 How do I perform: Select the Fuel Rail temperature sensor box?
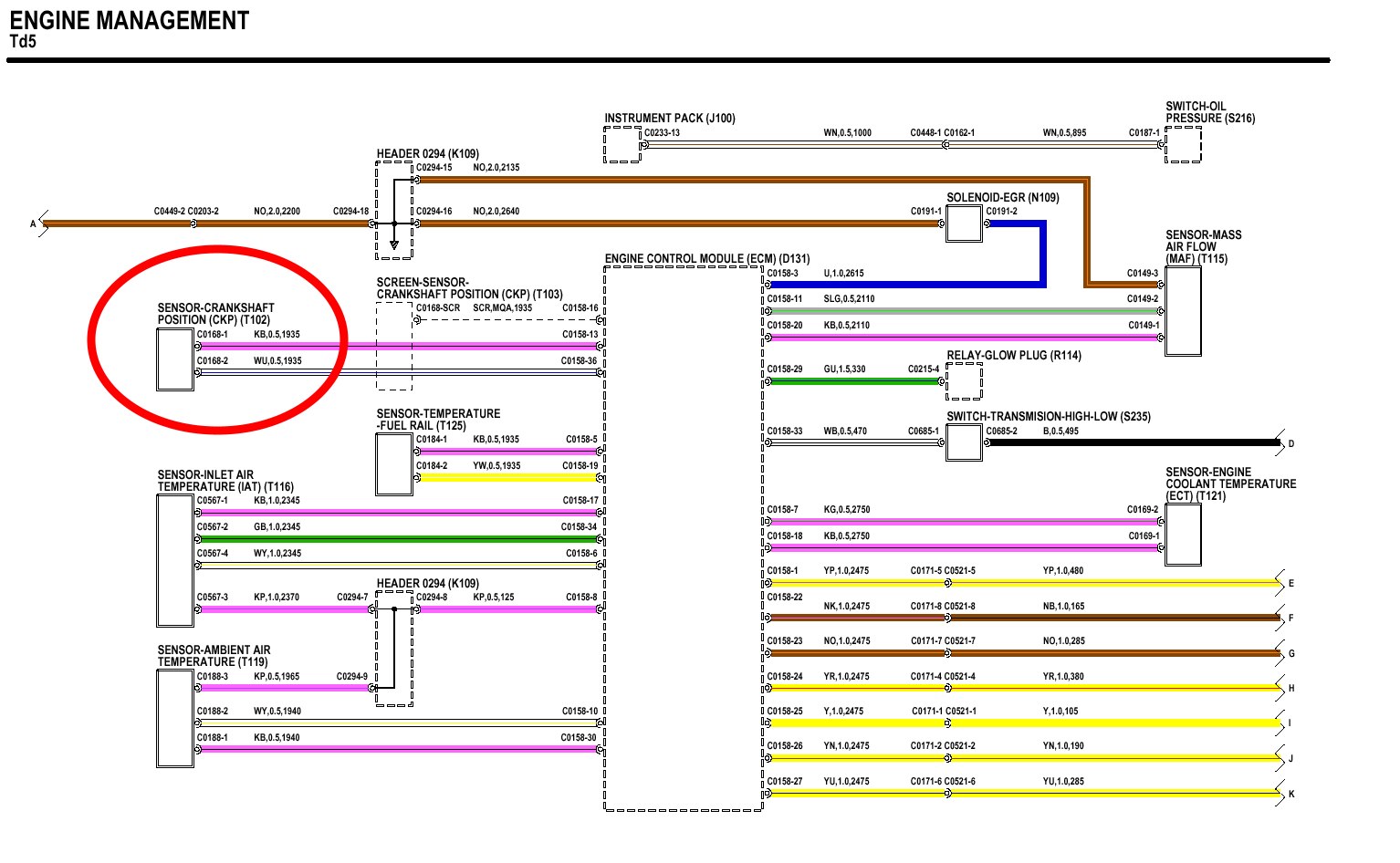coord(393,464)
